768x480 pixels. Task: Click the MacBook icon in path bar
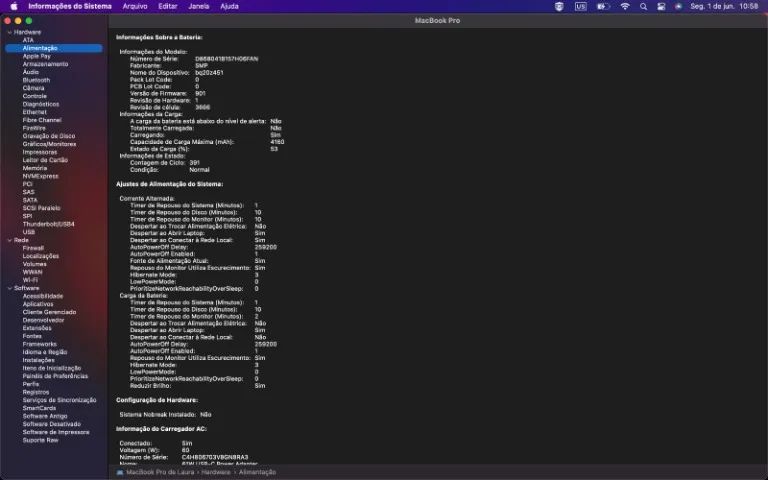[x=120, y=472]
